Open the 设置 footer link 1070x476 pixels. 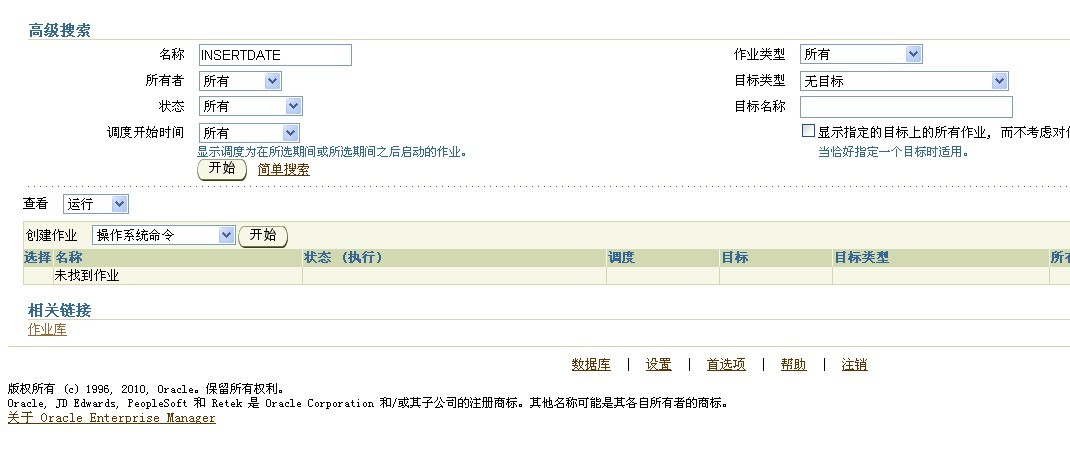tap(659, 365)
